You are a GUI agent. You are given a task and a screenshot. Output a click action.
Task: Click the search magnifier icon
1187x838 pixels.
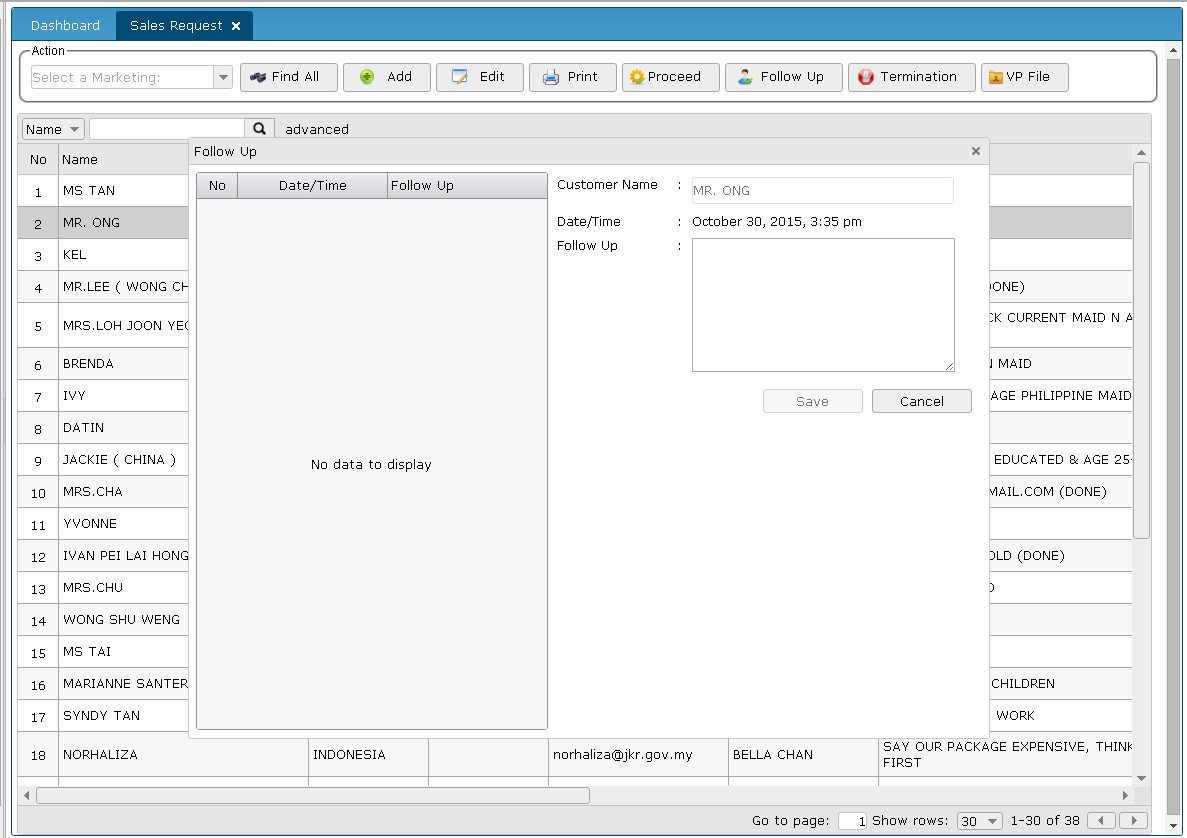[259, 129]
